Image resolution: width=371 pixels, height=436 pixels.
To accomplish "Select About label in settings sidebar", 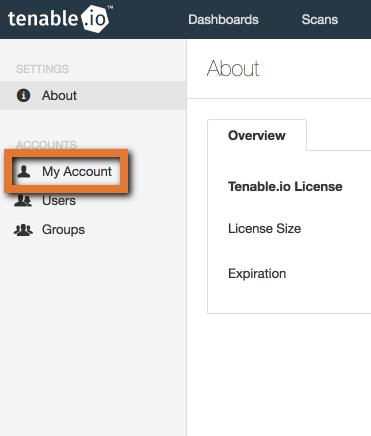I will (59, 96).
